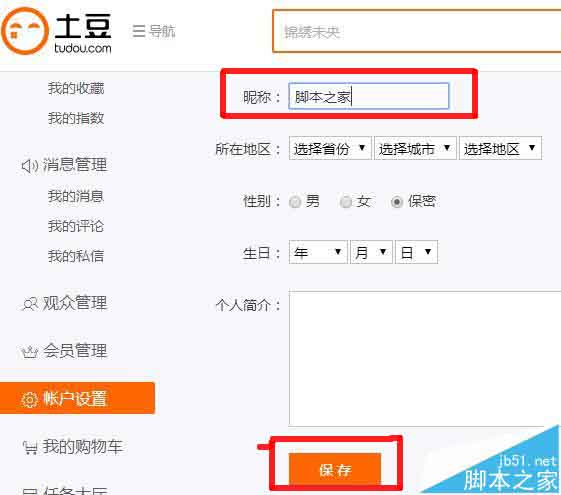Viewport: 561px width, 495px height.
Task: Open the 日 birthday day dropdown
Action: point(416,252)
